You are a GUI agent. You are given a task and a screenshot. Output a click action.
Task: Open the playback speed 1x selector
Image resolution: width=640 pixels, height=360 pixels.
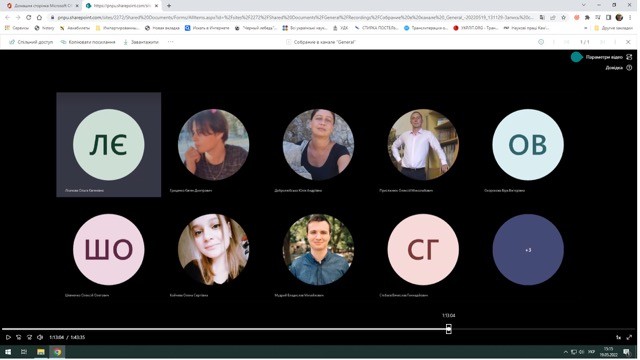tap(618, 338)
